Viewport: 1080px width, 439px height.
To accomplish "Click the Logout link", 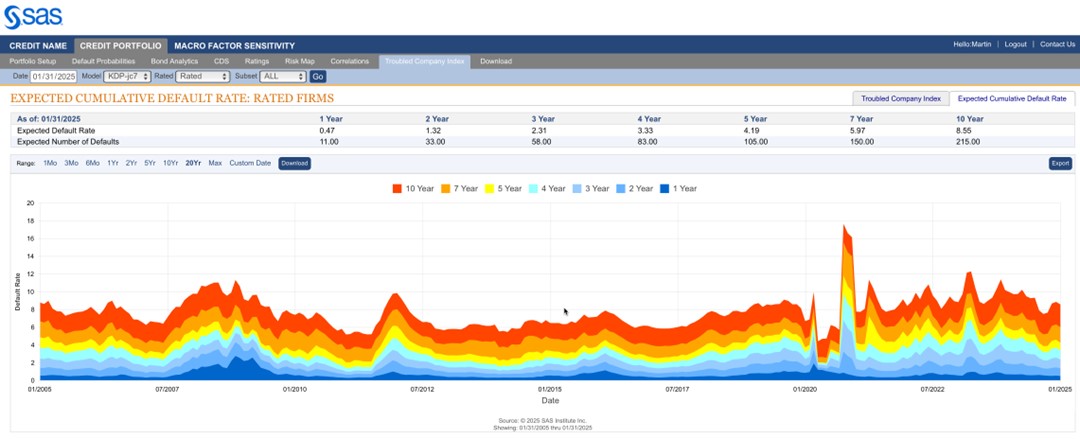I will click(1015, 45).
